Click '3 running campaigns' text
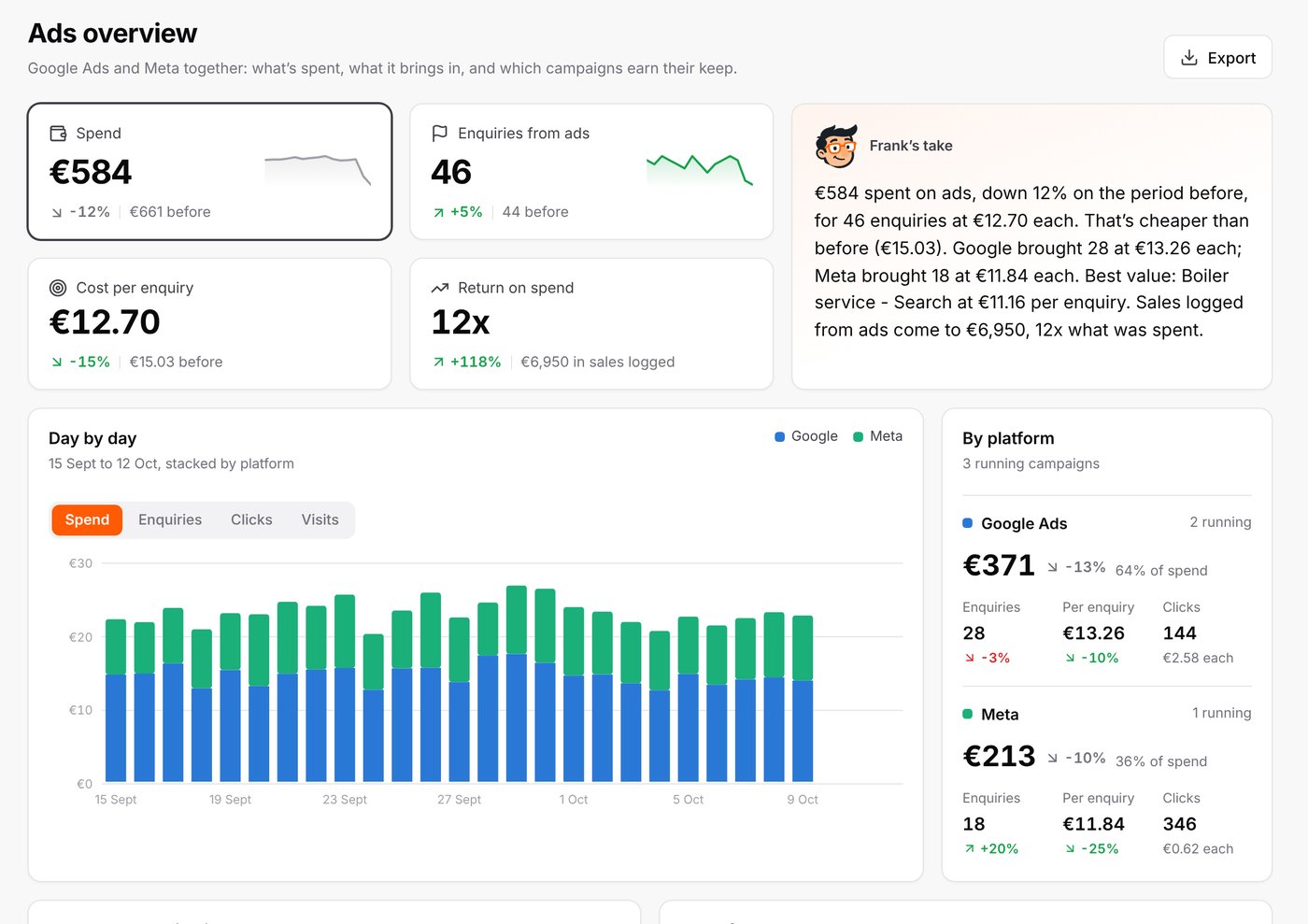 tap(1031, 463)
